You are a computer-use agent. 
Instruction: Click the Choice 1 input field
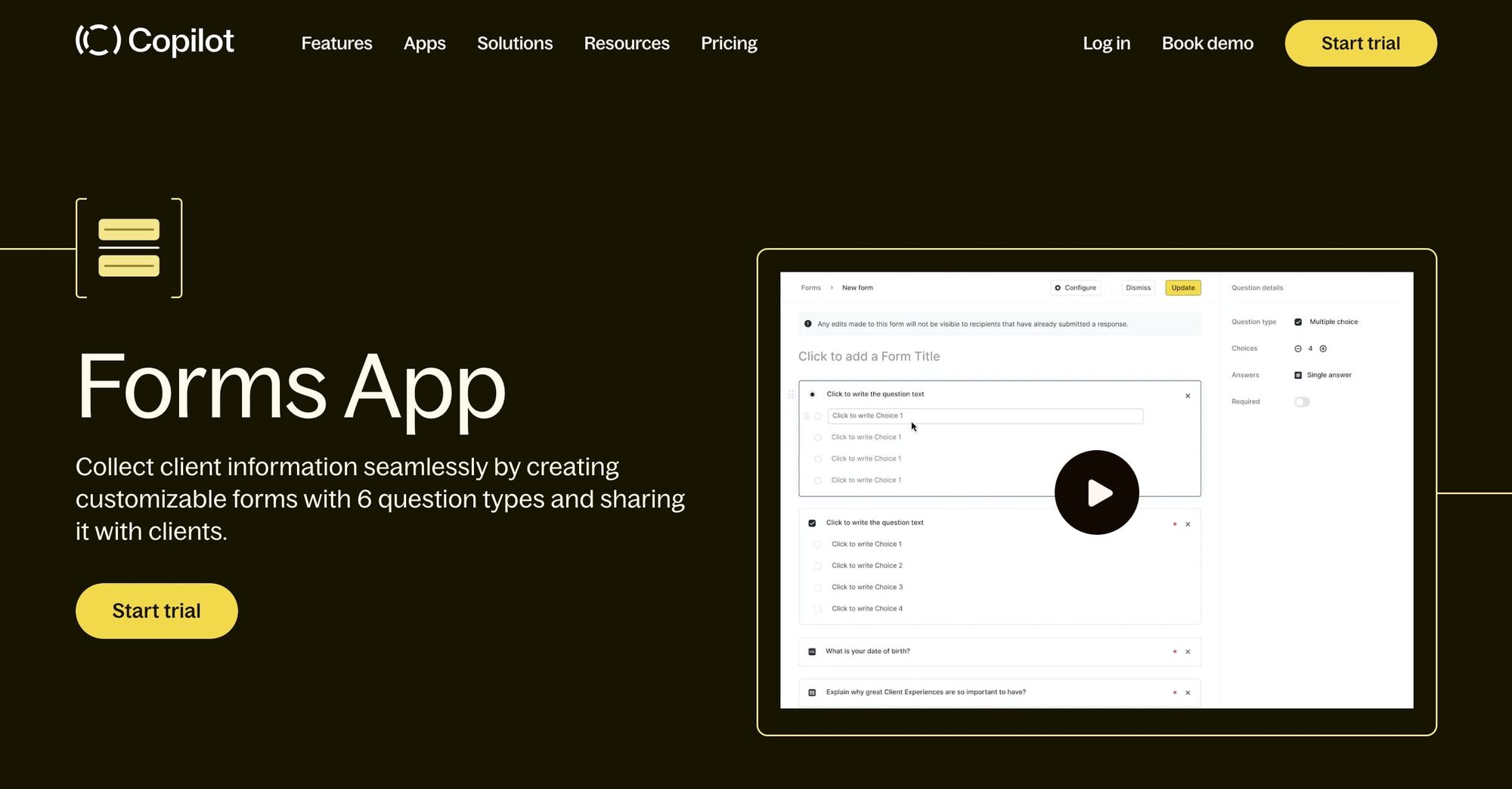983,415
